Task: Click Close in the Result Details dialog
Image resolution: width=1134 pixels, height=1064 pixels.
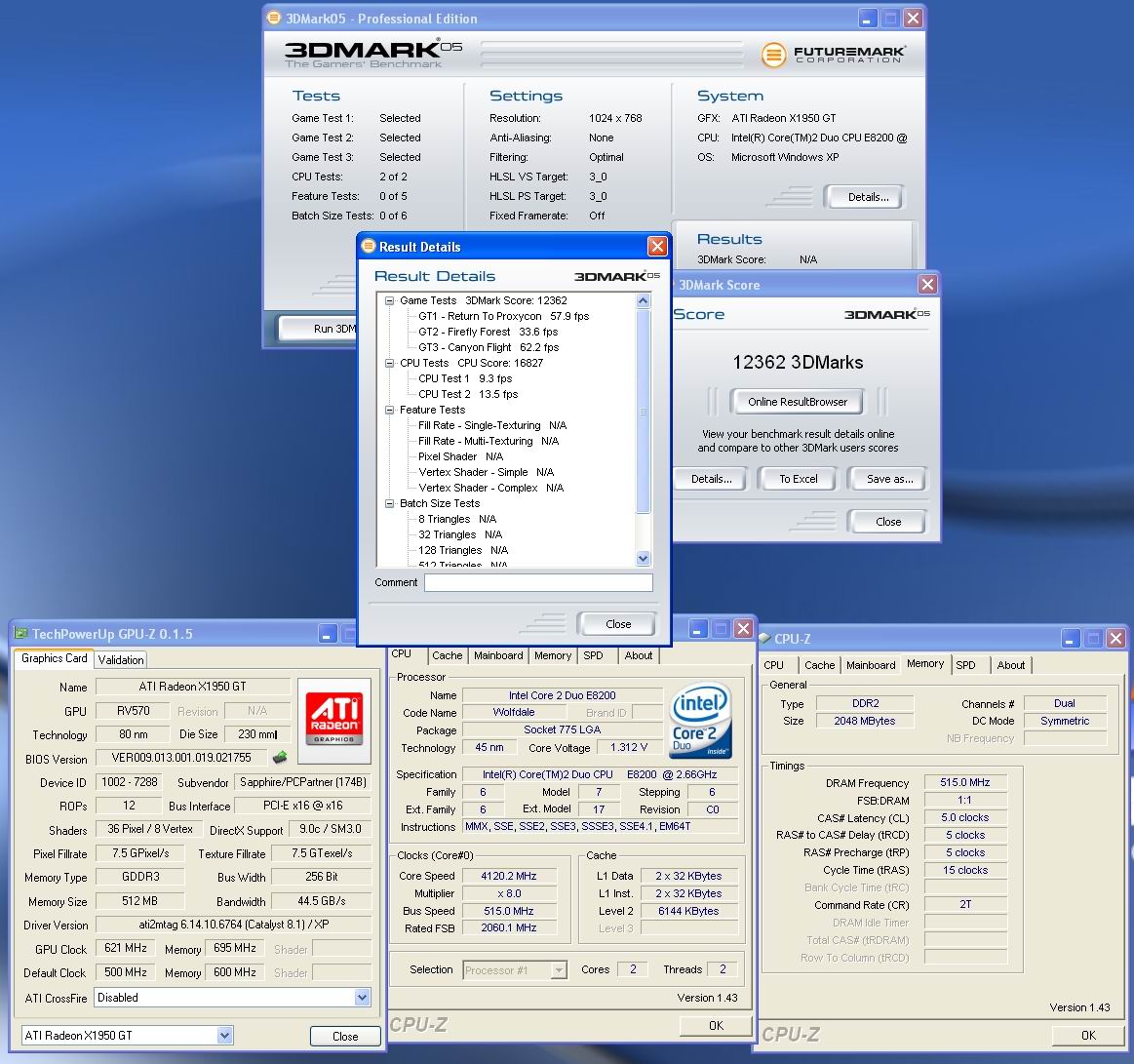Action: click(x=617, y=623)
